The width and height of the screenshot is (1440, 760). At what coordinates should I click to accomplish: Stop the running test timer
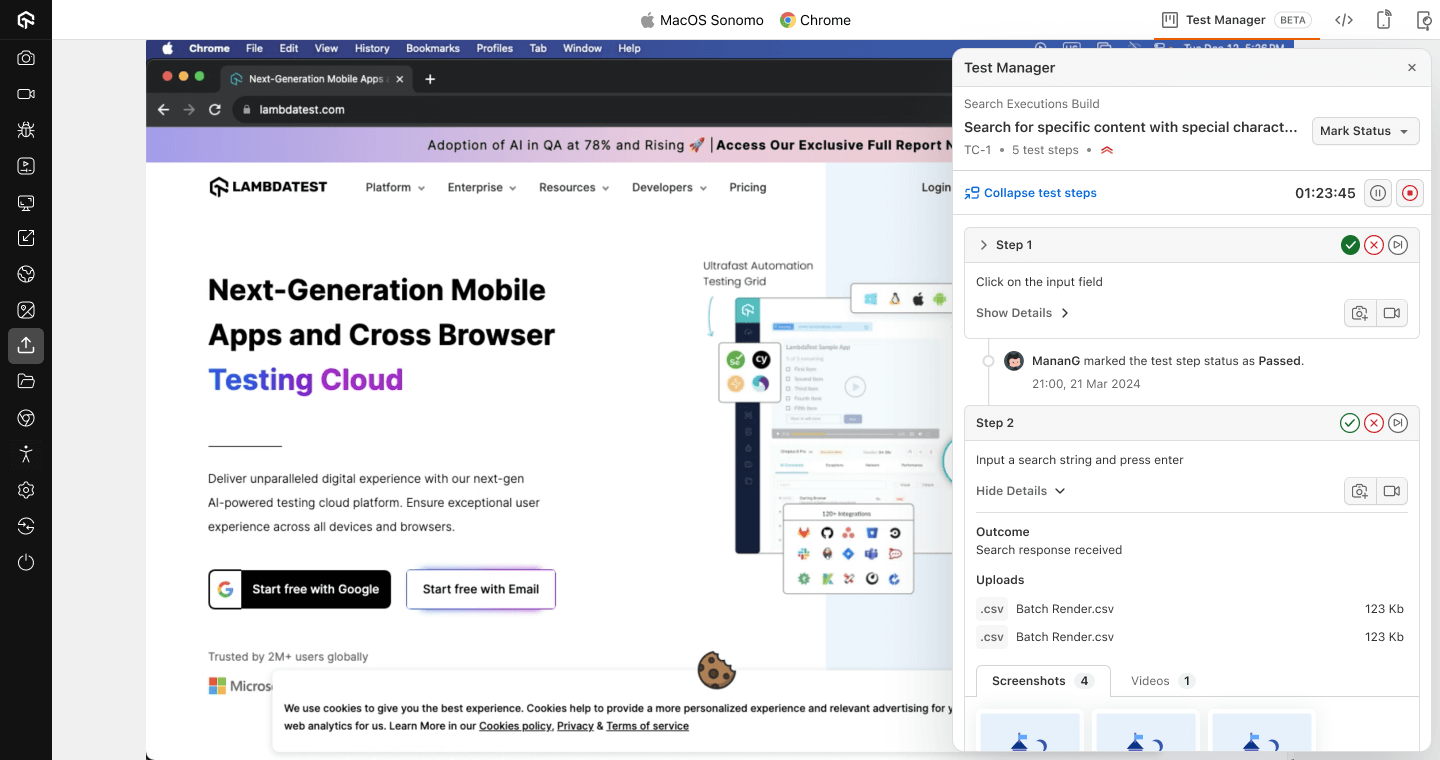pyautogui.click(x=1409, y=193)
